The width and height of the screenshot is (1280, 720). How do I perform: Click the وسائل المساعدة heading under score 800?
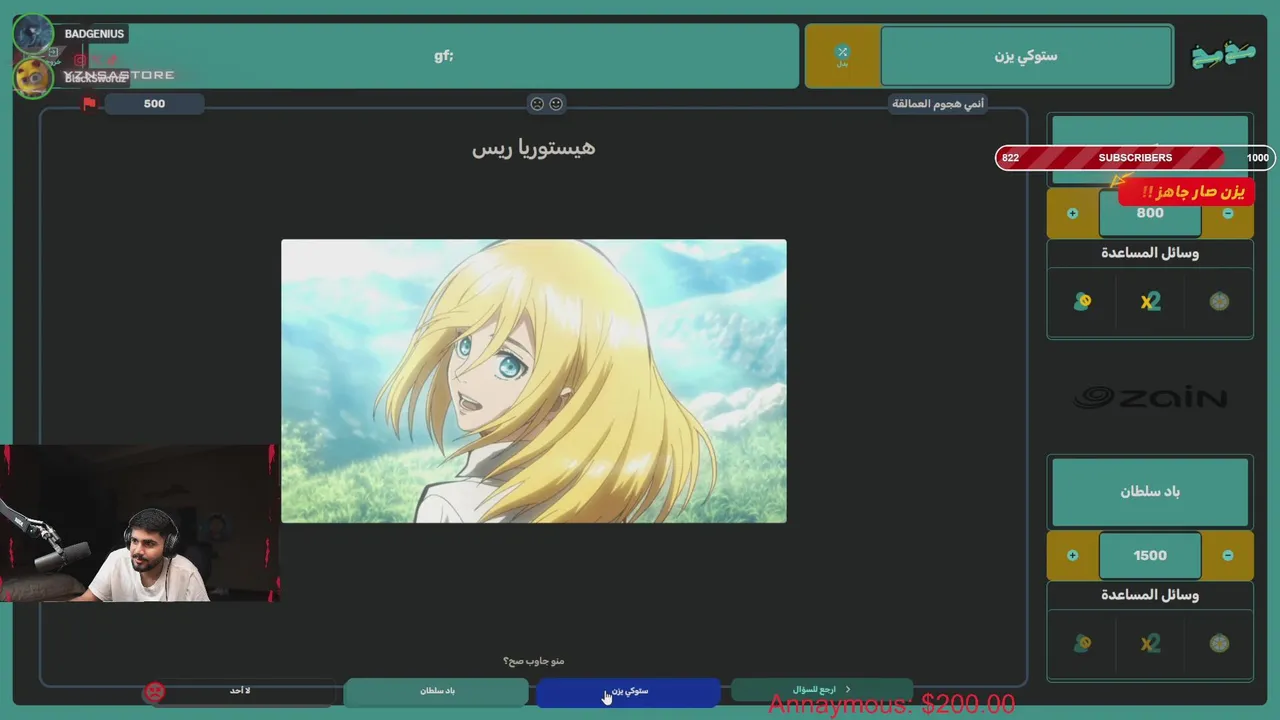[1150, 253]
